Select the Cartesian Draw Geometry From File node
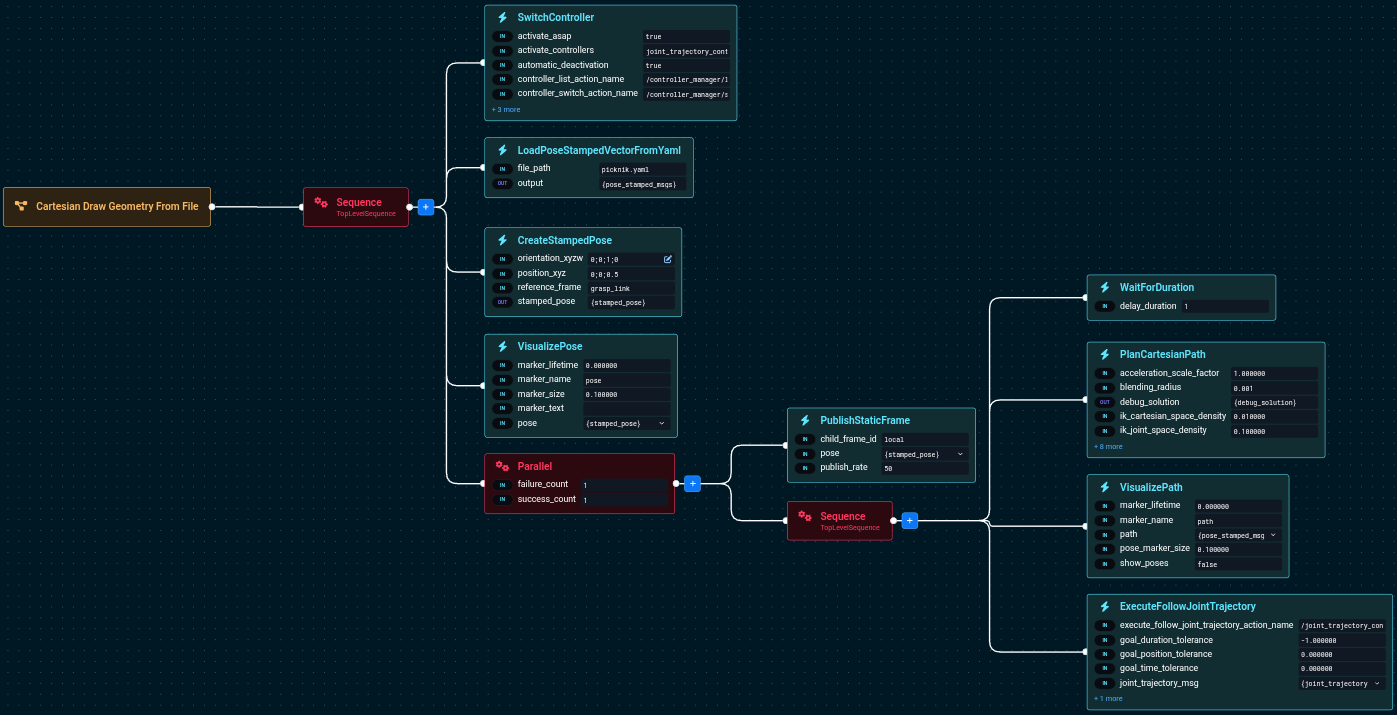The width and height of the screenshot is (1397, 715). [x=107, y=207]
